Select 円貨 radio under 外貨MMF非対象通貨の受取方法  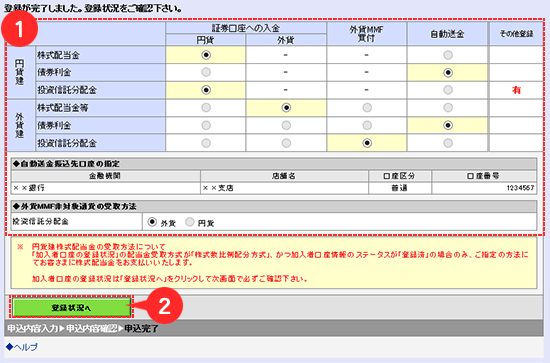pyautogui.click(x=190, y=222)
